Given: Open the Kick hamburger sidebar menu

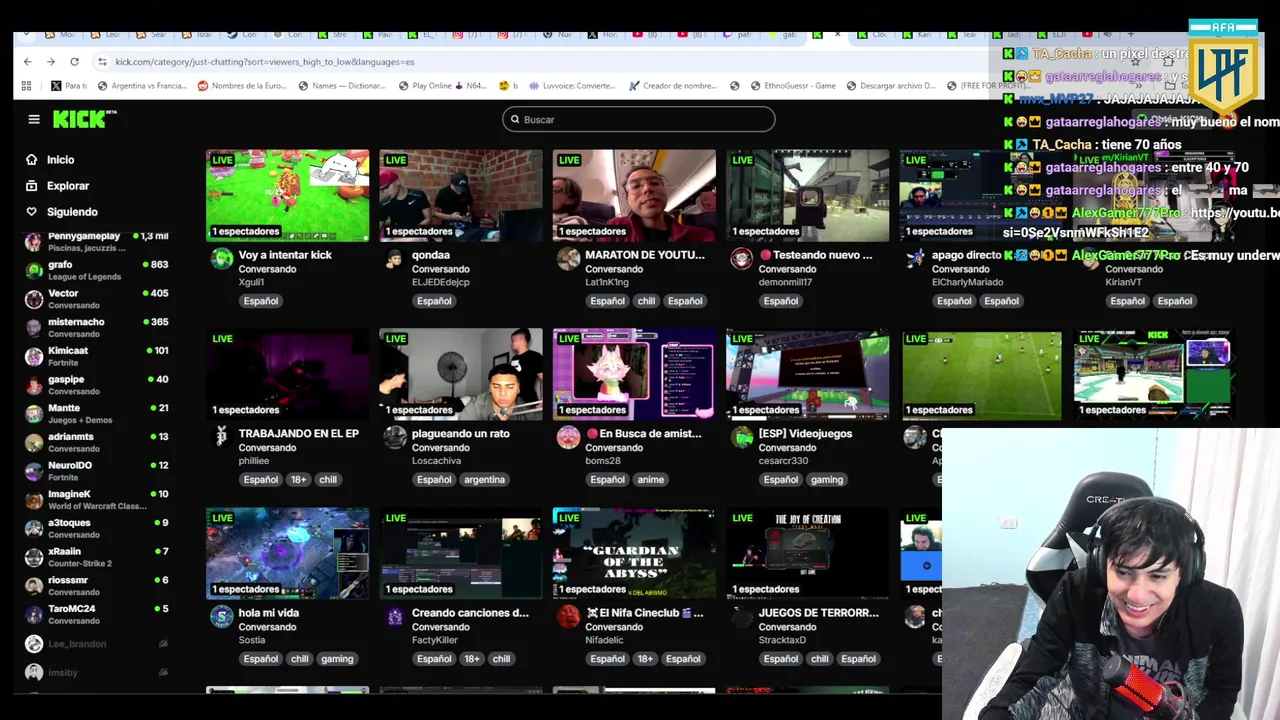Looking at the screenshot, I should (x=34, y=119).
